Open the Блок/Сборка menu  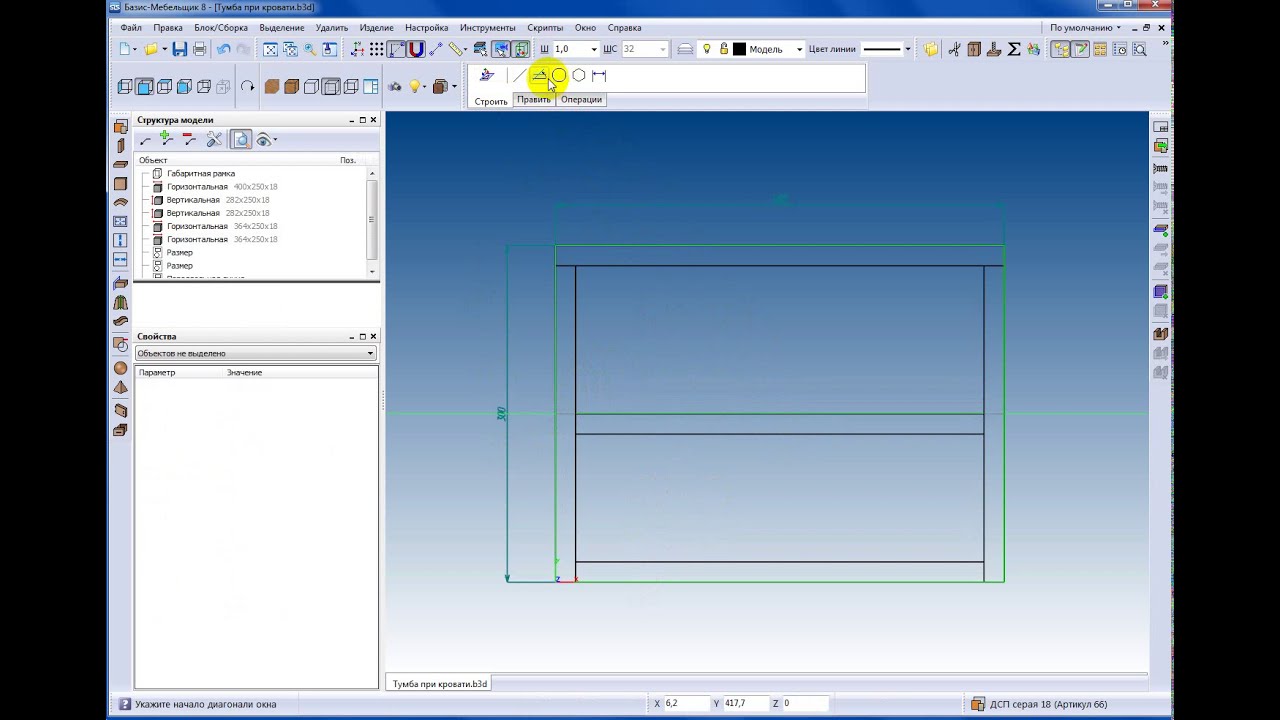pyautogui.click(x=221, y=28)
